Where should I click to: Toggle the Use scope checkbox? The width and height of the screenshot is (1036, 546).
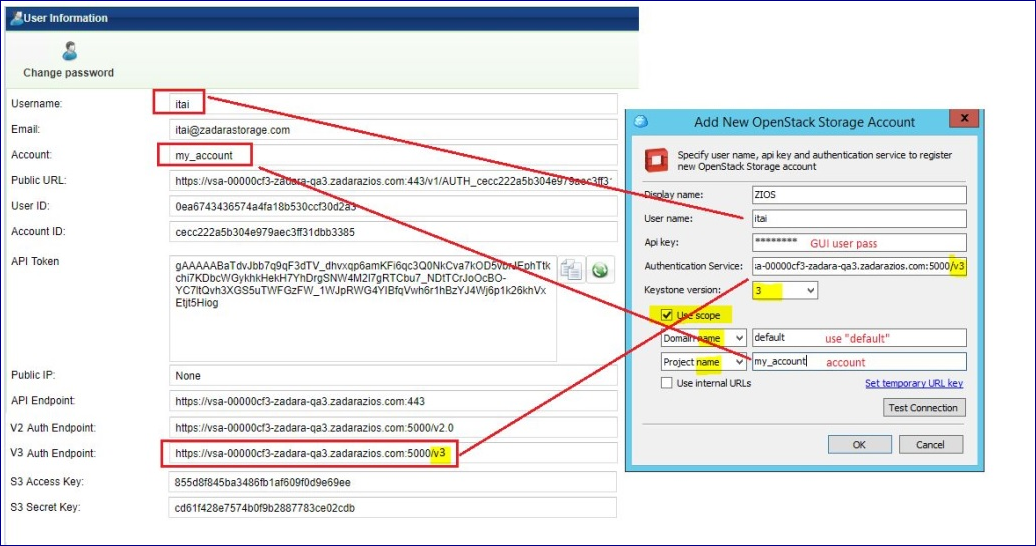(667, 315)
